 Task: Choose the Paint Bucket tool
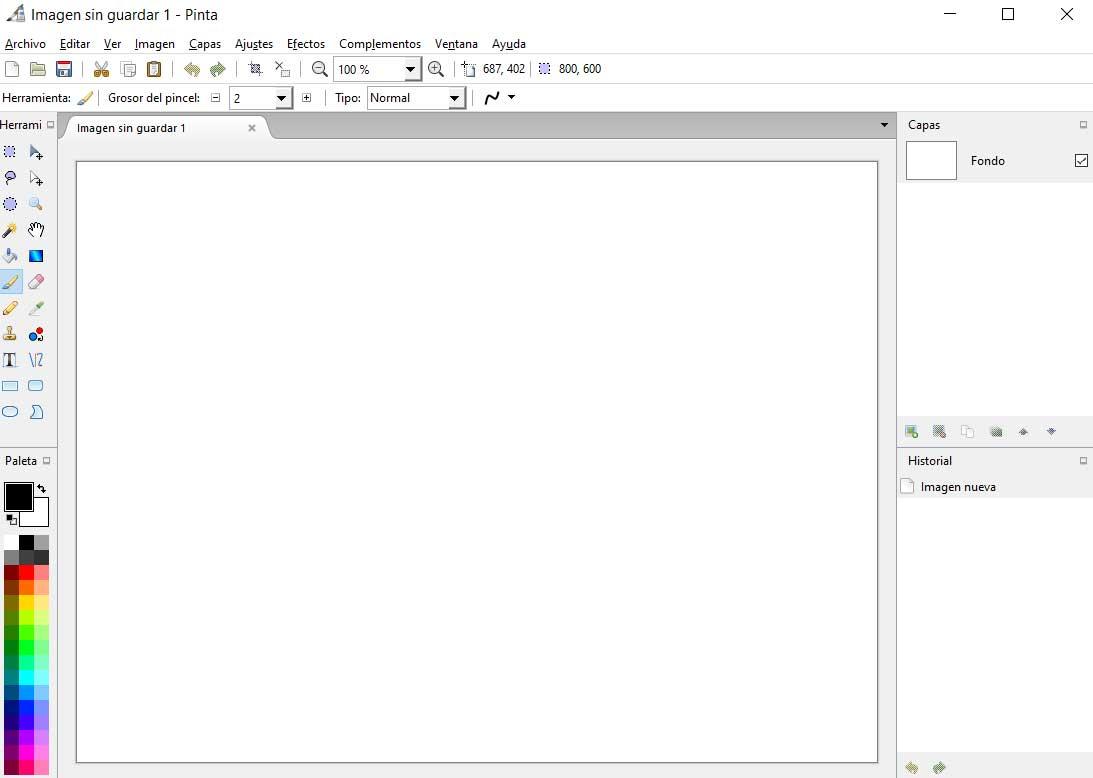pos(10,256)
